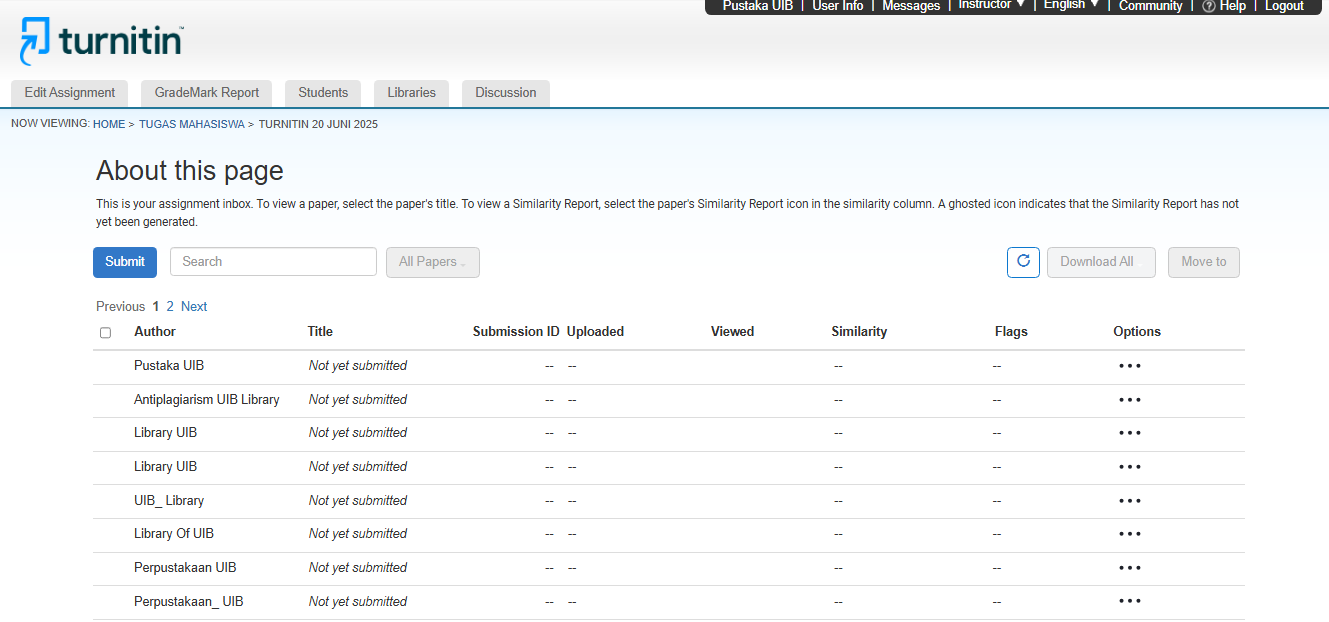Refresh the assignment inbox list
The width and height of the screenshot is (1329, 622).
point(1023,262)
